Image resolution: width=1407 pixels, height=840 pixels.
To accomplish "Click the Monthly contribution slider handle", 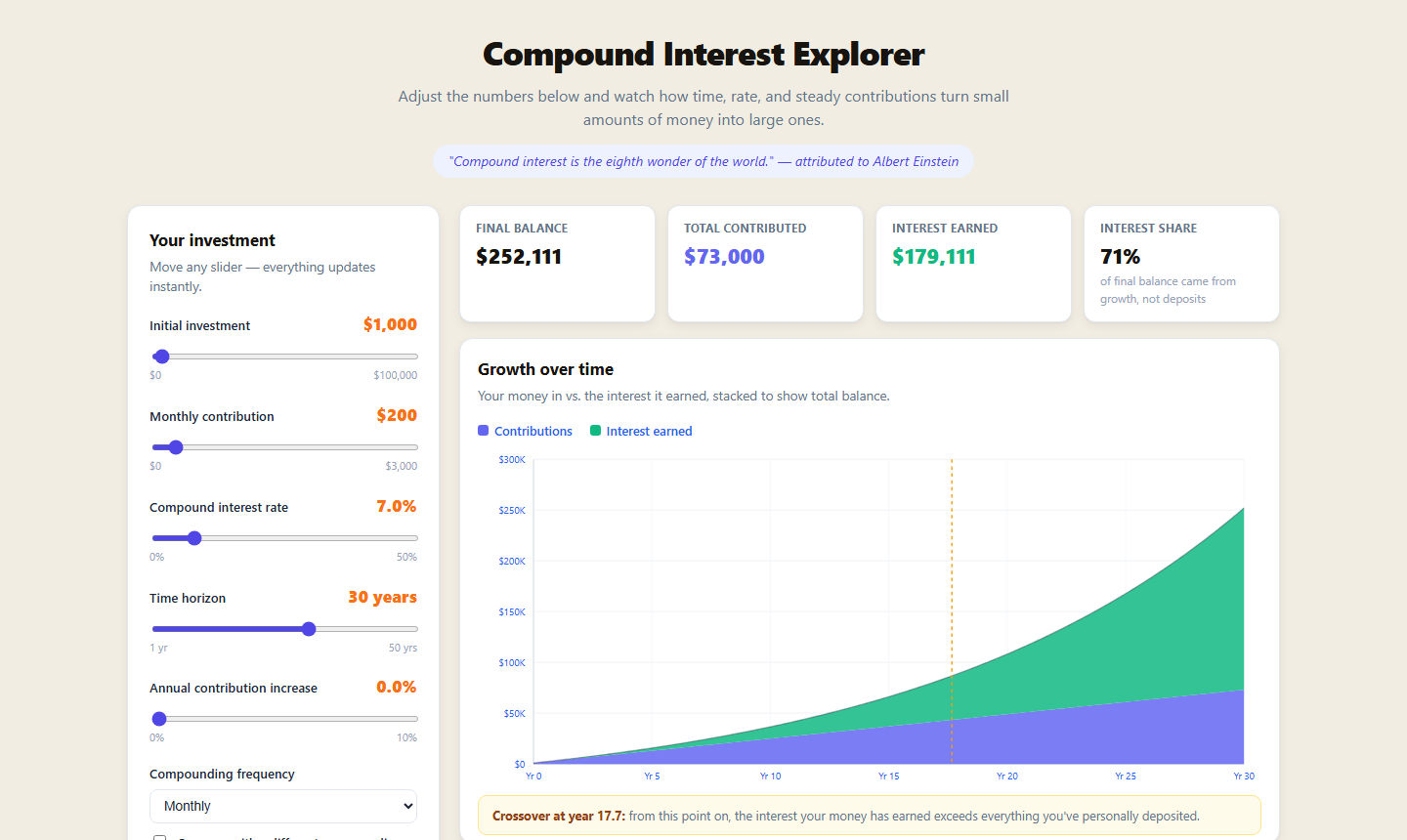I will point(176,447).
